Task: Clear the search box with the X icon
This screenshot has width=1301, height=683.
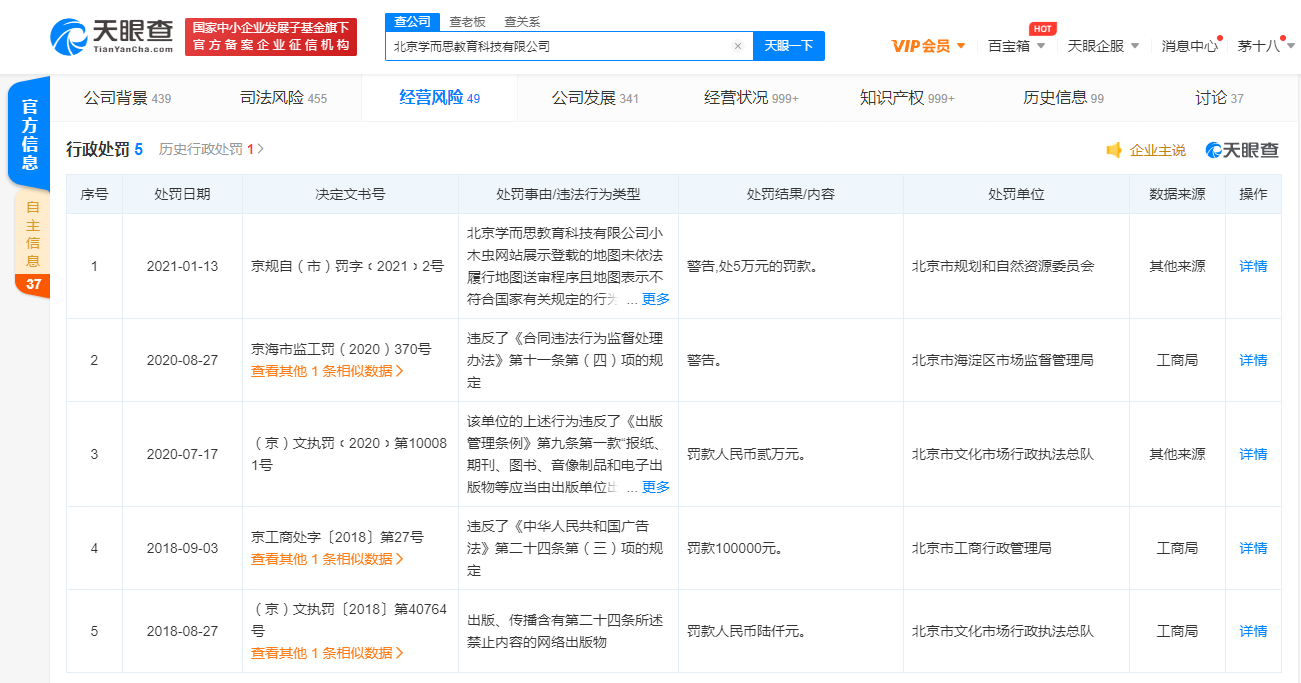Action: 738,46
